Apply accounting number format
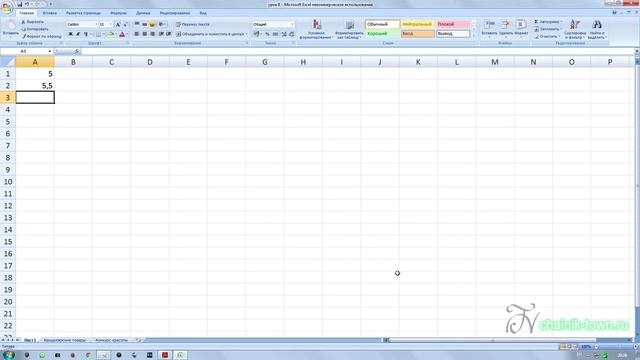The image size is (640, 360). [x=257, y=34]
